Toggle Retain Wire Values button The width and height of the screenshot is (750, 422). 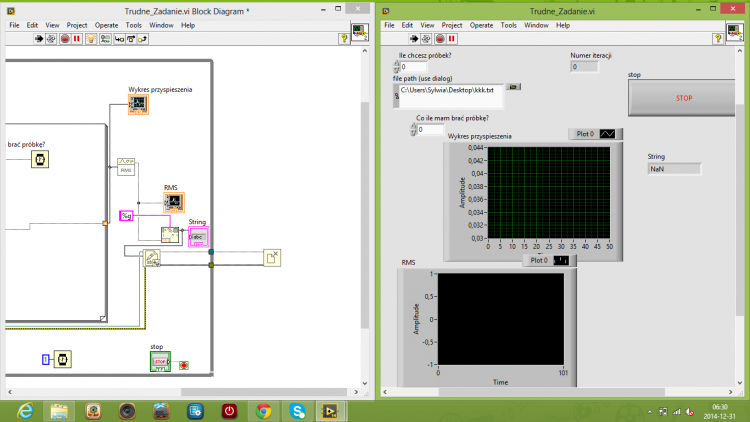point(105,39)
